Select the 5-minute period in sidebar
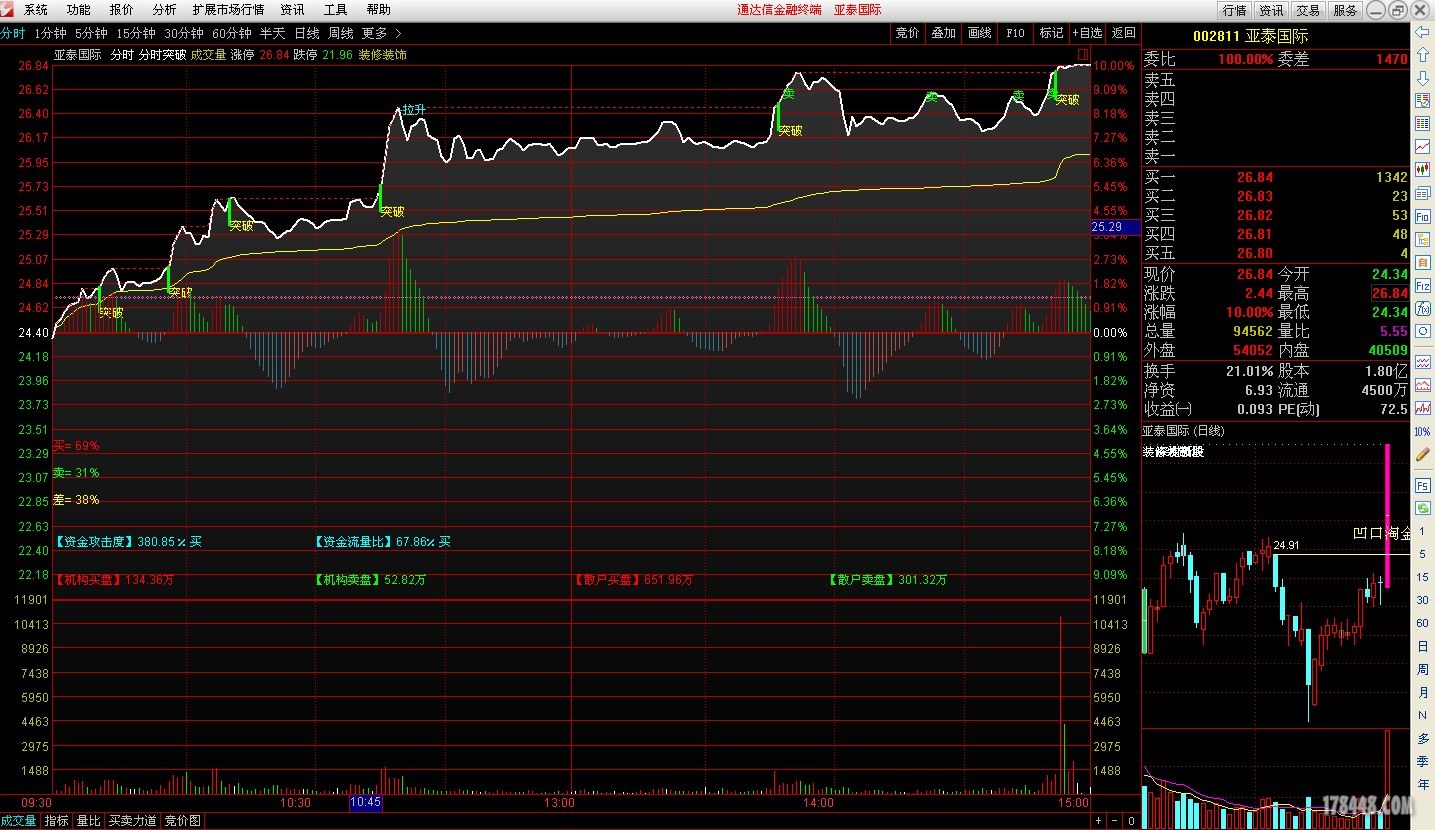This screenshot has width=1435, height=830. (1422, 554)
